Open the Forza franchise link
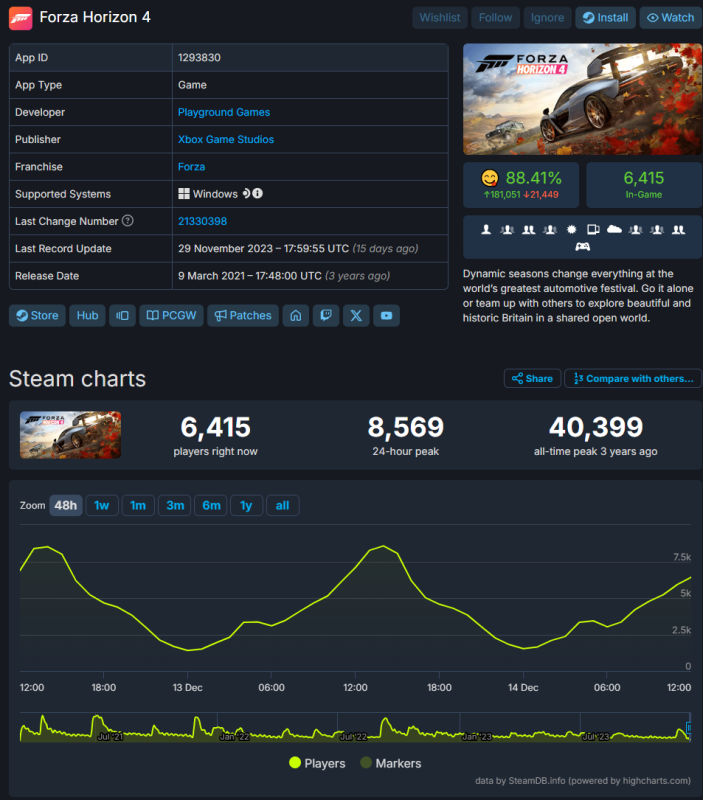 pyautogui.click(x=191, y=167)
